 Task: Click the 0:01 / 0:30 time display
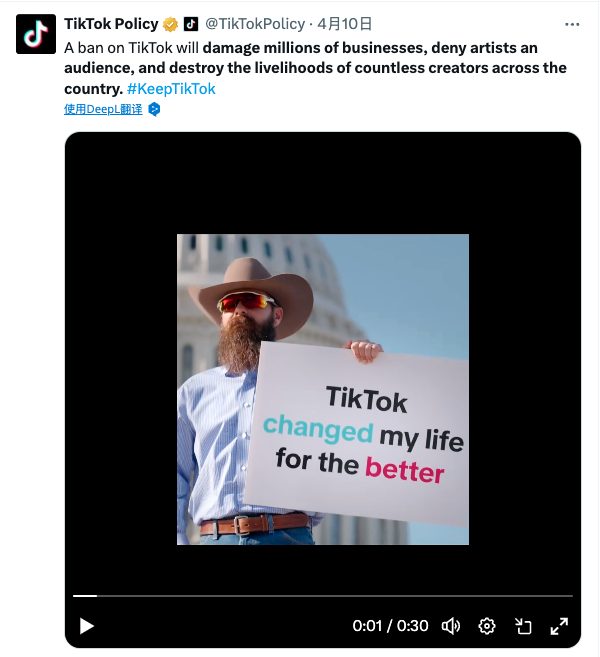coord(390,626)
